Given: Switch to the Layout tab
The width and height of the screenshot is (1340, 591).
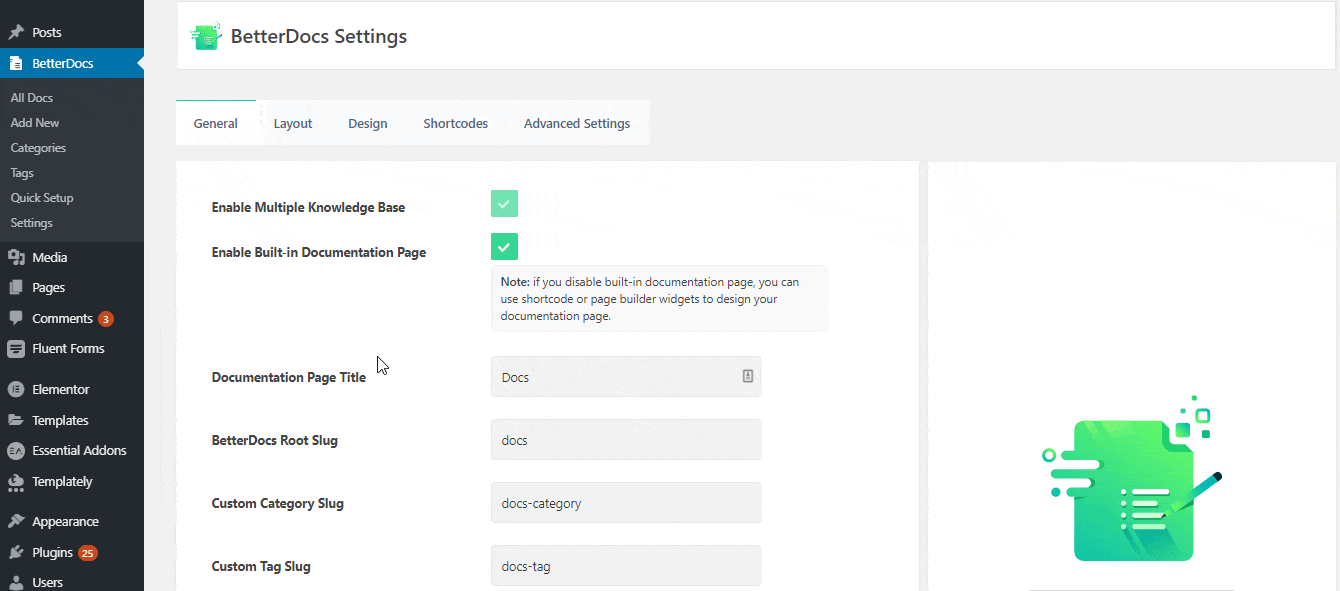Looking at the screenshot, I should point(293,123).
